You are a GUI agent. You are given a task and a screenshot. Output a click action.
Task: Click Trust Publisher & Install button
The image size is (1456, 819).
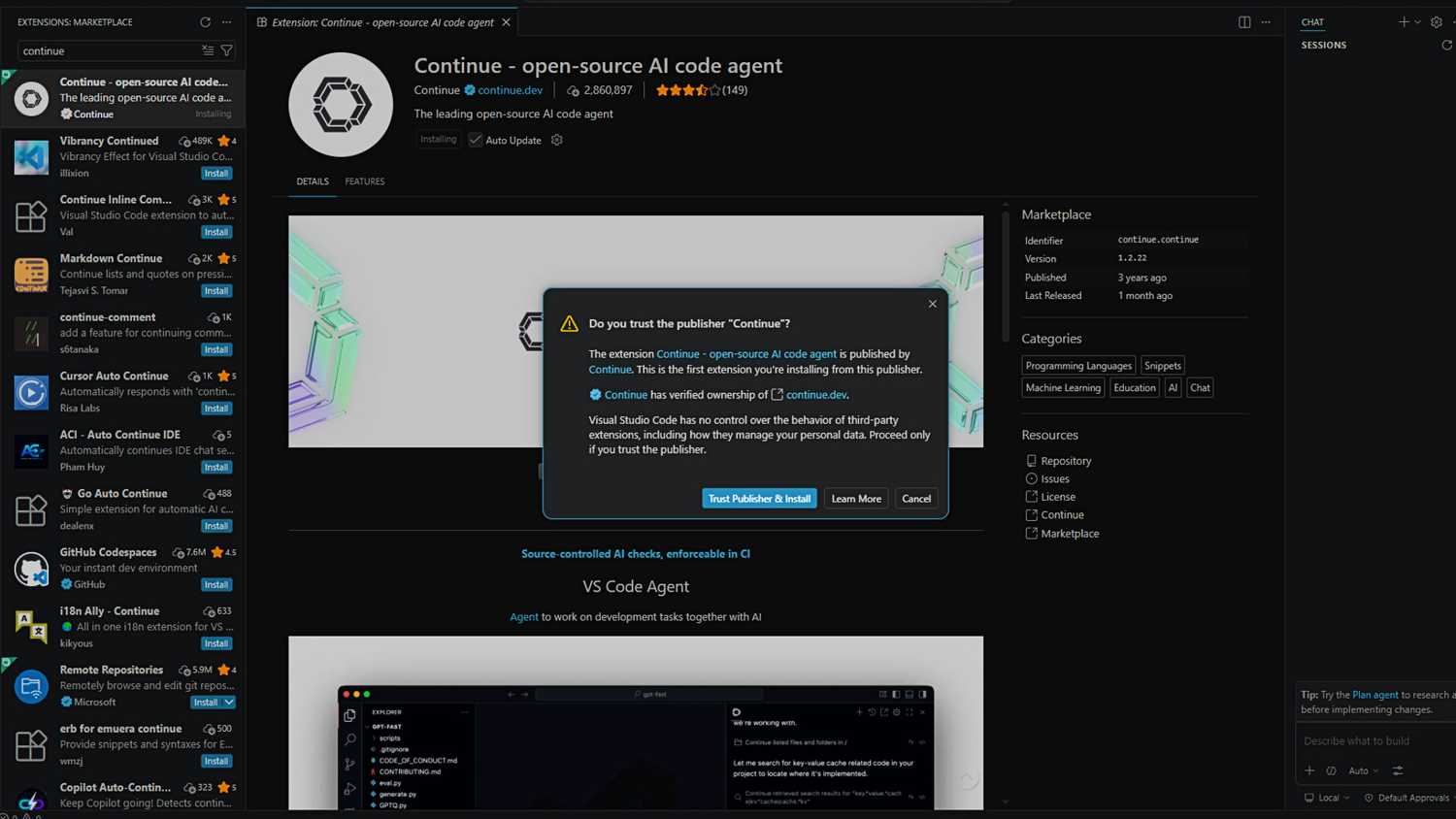pyautogui.click(x=759, y=499)
